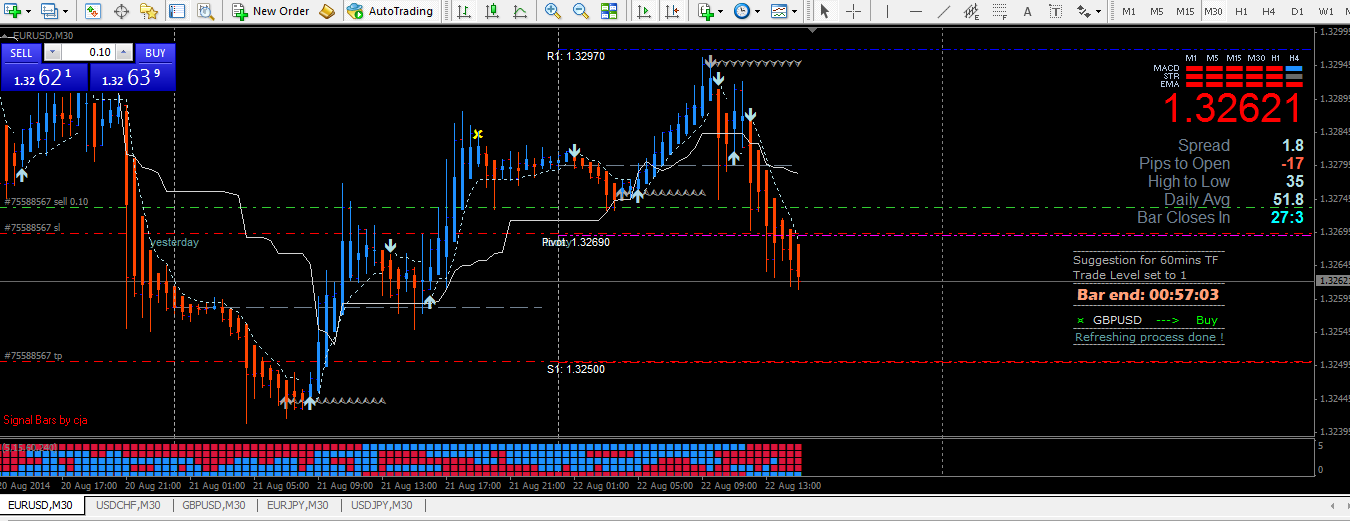Open the Market Watch panel icon
This screenshot has width=1350, height=521.
(92, 11)
